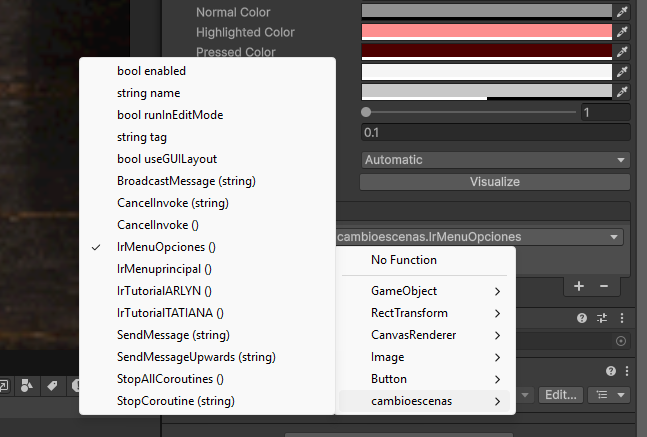Click the object picker circle icon
The width and height of the screenshot is (647, 437).
pos(621,341)
